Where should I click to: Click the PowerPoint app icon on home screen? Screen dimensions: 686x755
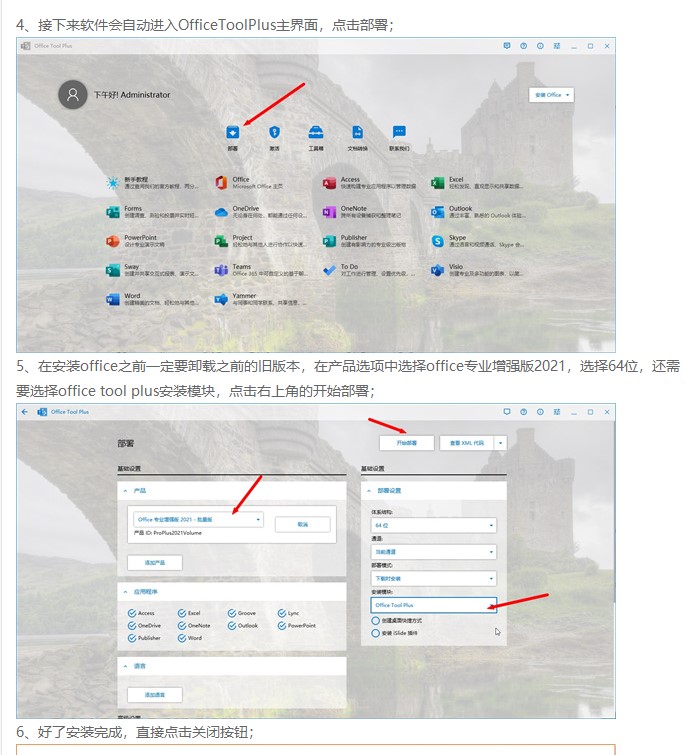click(x=113, y=241)
